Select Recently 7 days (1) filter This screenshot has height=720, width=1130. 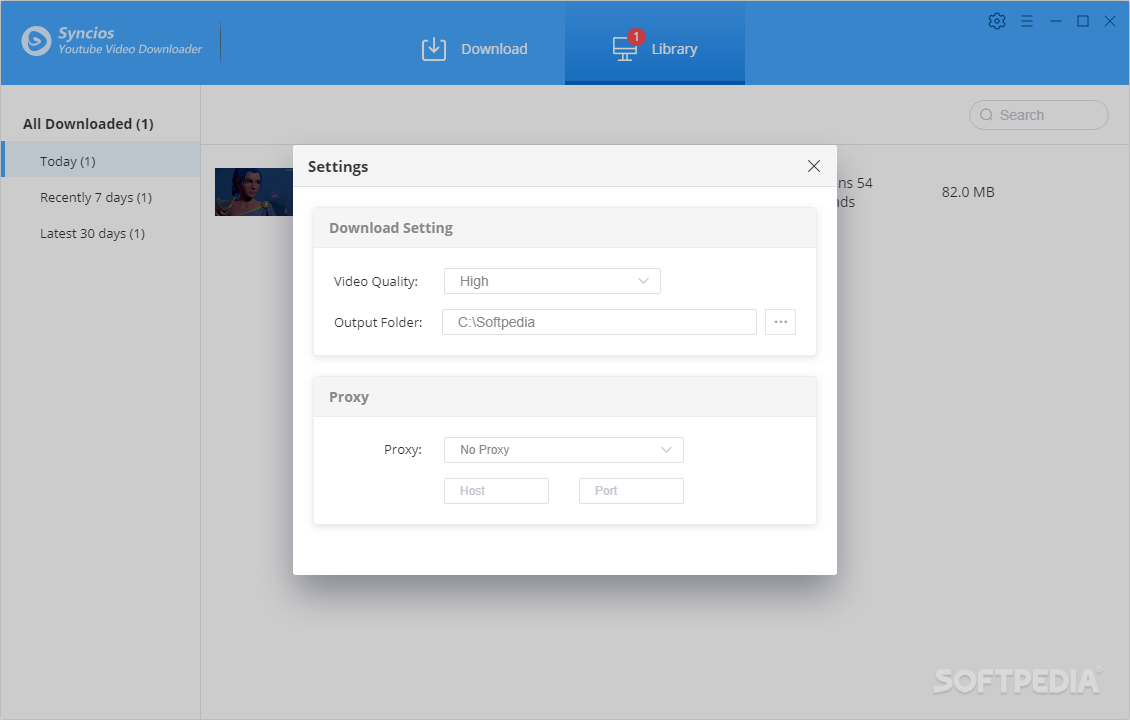96,197
